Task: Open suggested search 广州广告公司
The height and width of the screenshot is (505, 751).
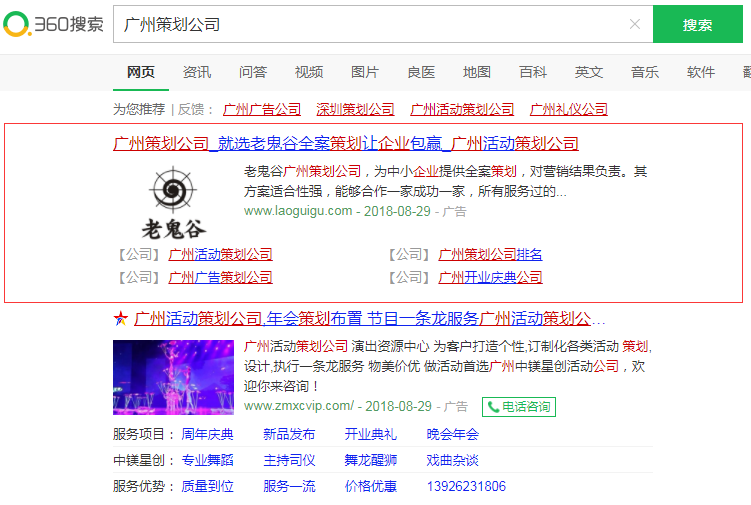Action: 262,109
